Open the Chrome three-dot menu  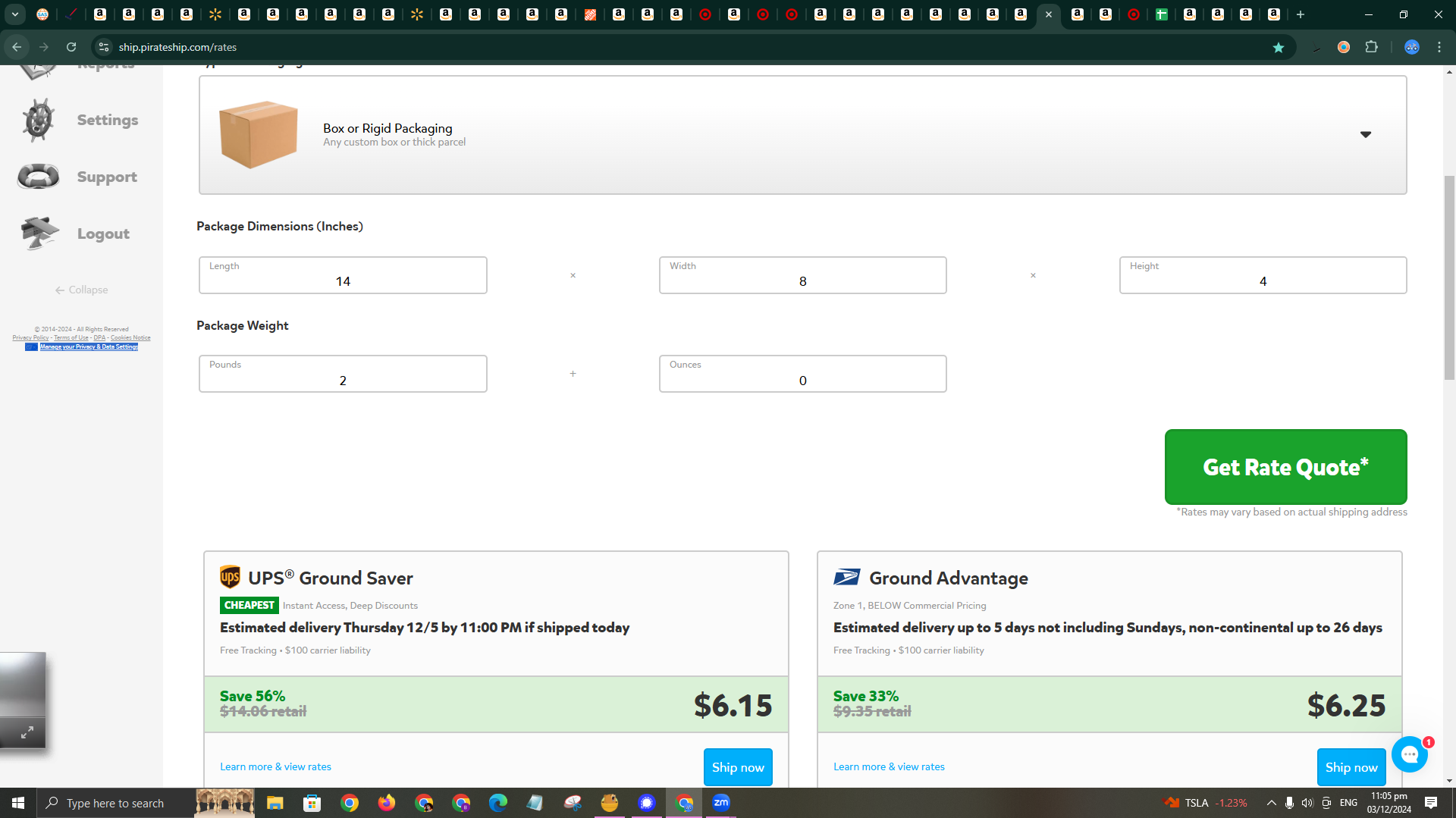click(x=1439, y=47)
